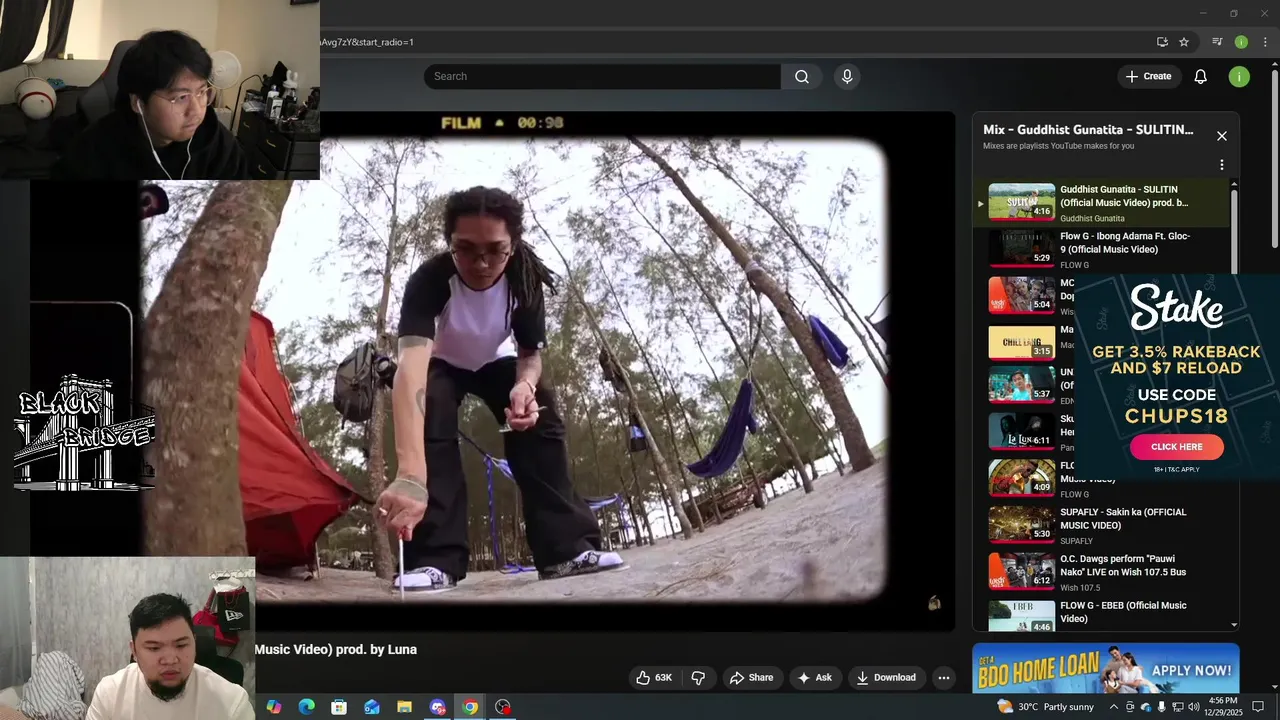The width and height of the screenshot is (1280, 720).
Task: Open Windows notification center icon
Action: pos(1259,707)
